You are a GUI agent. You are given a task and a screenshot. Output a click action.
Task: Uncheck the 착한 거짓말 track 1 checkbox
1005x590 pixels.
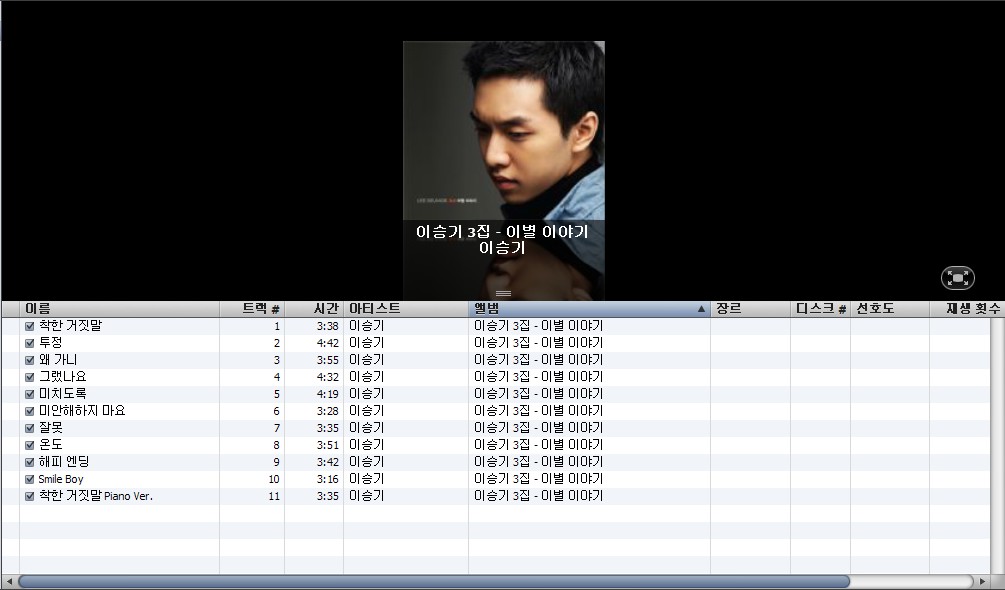pos(29,326)
